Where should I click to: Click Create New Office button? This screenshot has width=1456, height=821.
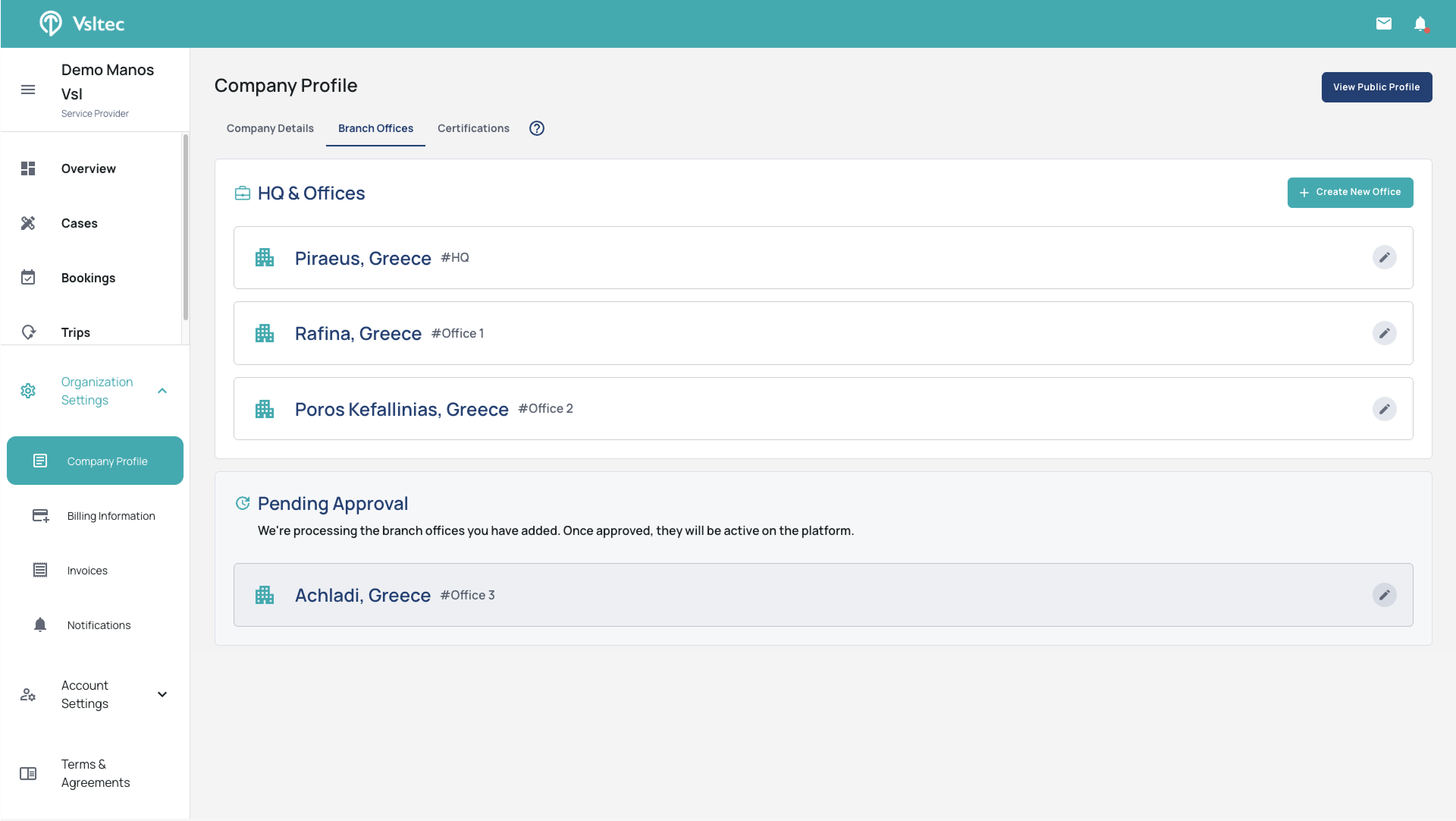click(x=1350, y=193)
